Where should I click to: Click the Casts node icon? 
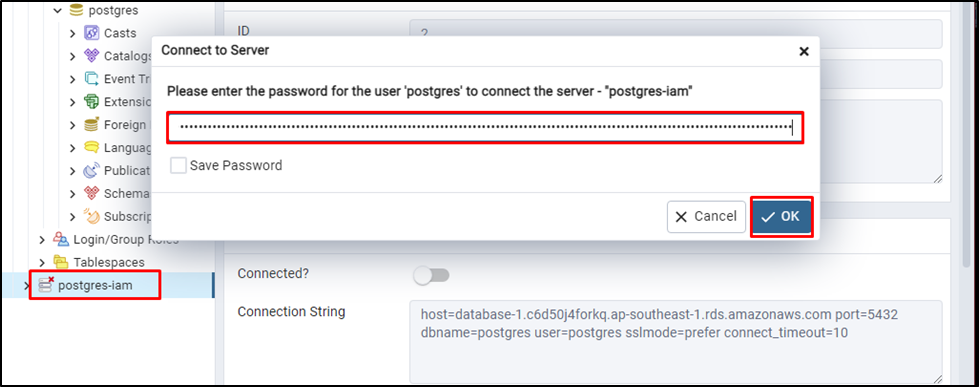(92, 33)
